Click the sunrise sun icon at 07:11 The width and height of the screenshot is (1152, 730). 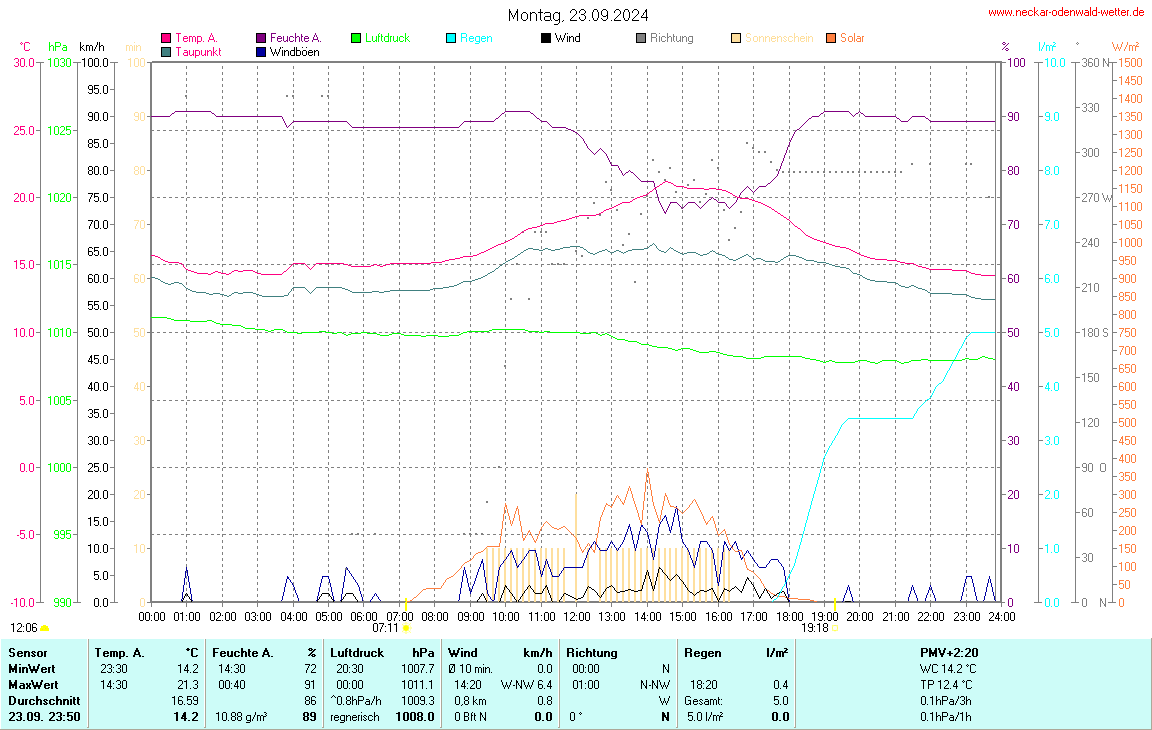point(407,628)
